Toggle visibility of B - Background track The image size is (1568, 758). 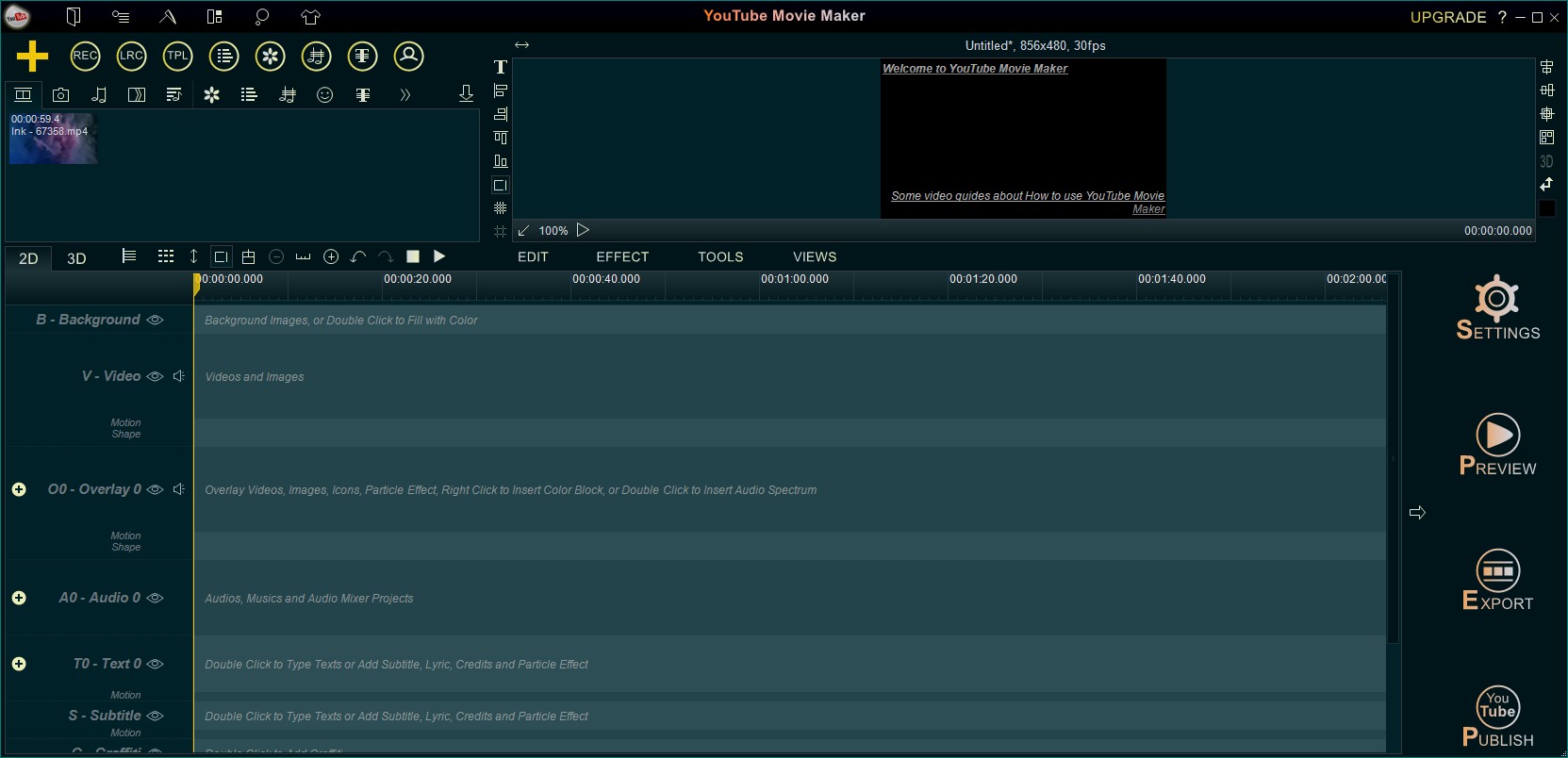pyautogui.click(x=156, y=320)
